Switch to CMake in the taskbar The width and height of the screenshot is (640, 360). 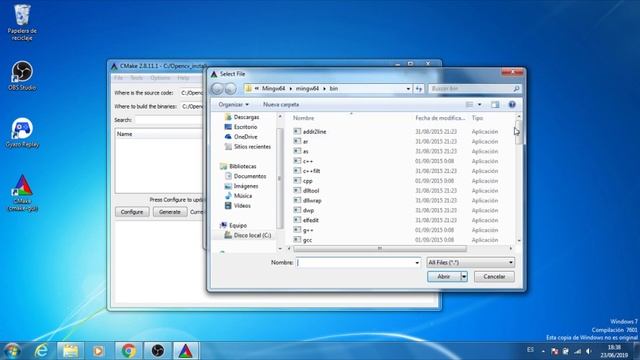click(185, 351)
